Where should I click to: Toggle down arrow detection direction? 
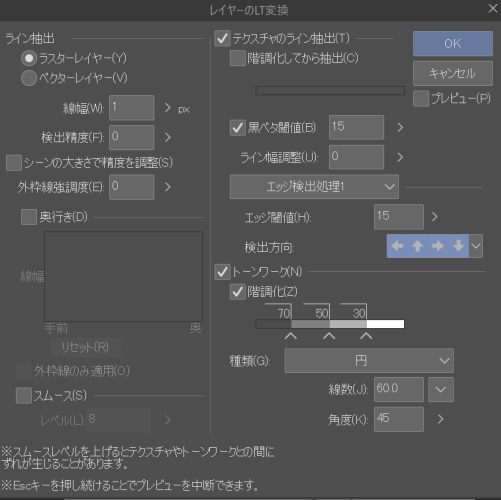click(x=458, y=246)
